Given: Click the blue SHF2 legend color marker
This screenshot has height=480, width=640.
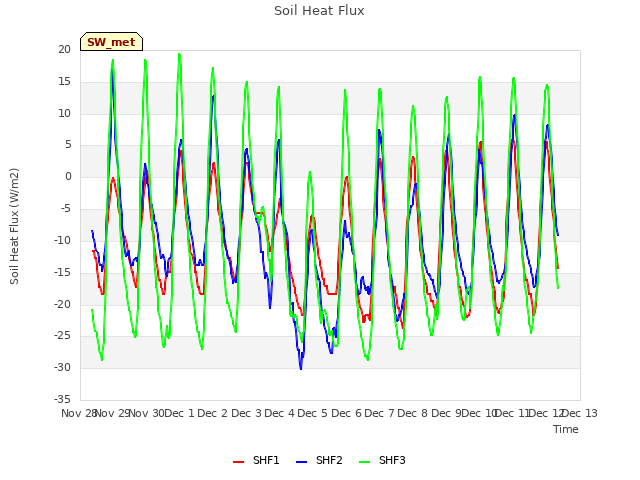Looking at the screenshot, I should (x=301, y=462).
